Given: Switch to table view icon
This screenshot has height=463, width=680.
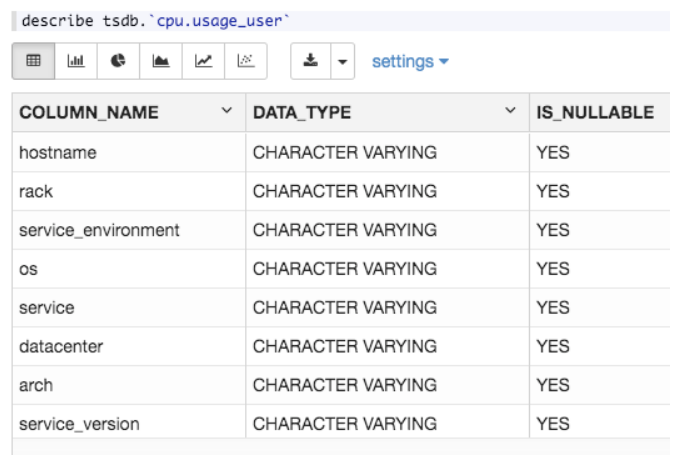Looking at the screenshot, I should pos(33,61).
